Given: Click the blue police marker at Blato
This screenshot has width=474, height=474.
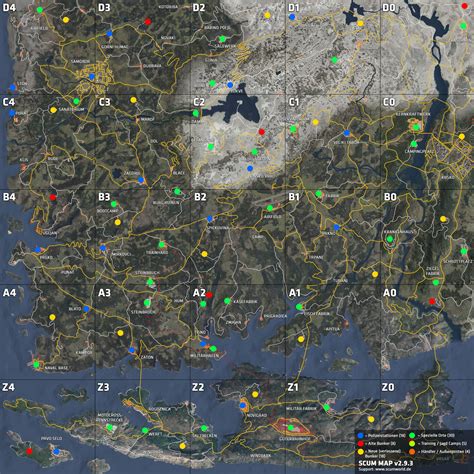Looking at the screenshot, I should point(86,309).
